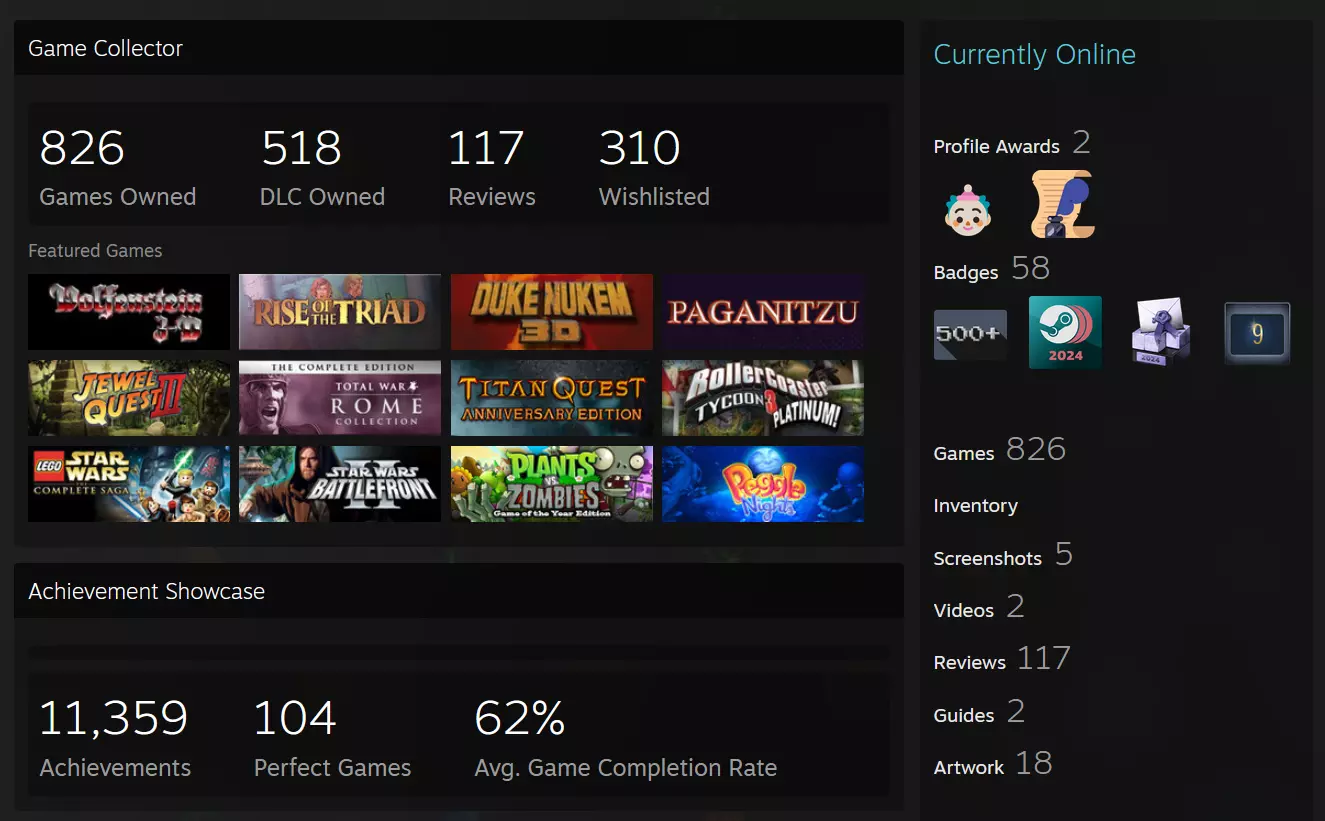View the 310 Wishlisted stat
Image resolution: width=1325 pixels, height=821 pixels.
tap(654, 167)
